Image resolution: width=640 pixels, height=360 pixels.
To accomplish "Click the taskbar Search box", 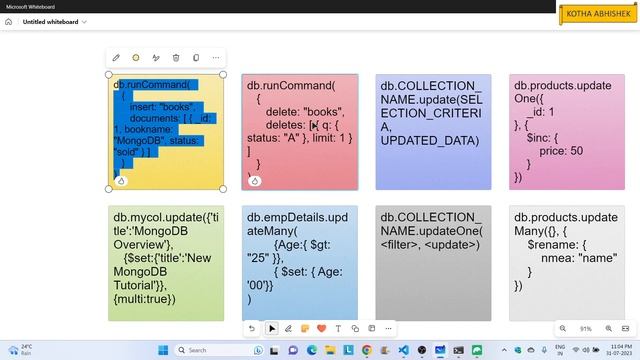I will 220,350.
